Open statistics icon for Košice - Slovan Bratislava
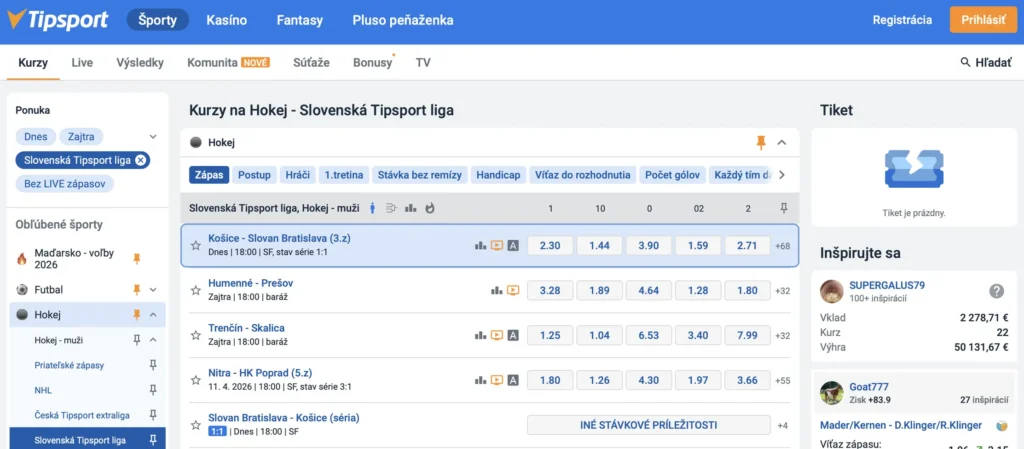 tap(481, 245)
